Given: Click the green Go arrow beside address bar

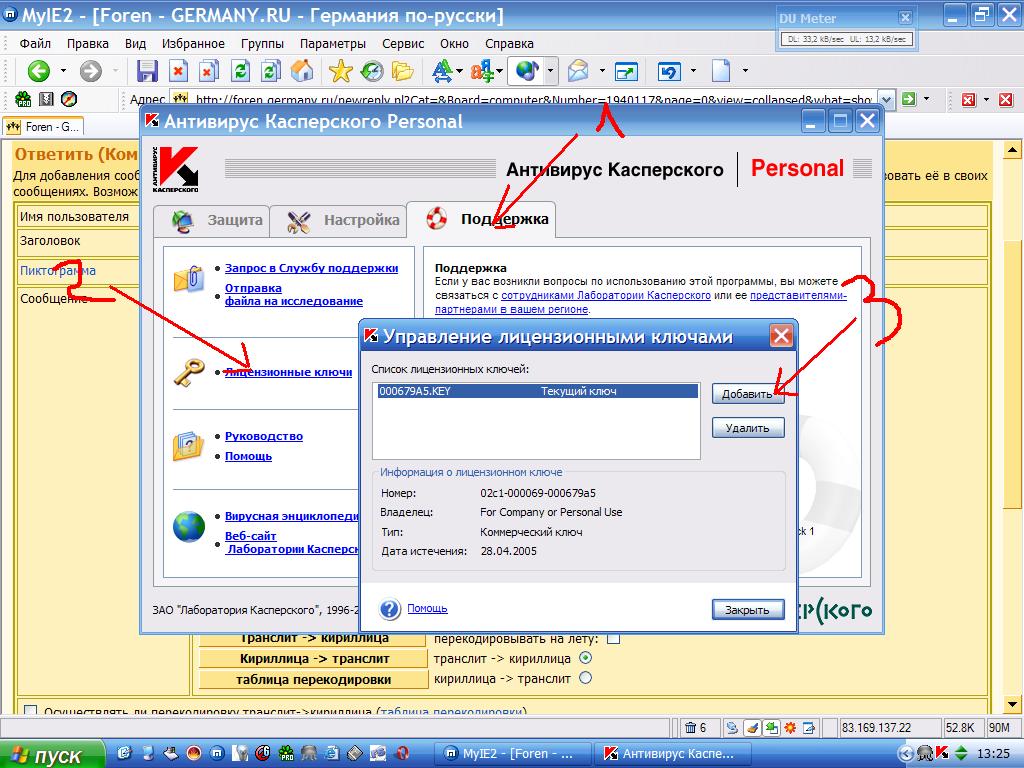Looking at the screenshot, I should [908, 99].
